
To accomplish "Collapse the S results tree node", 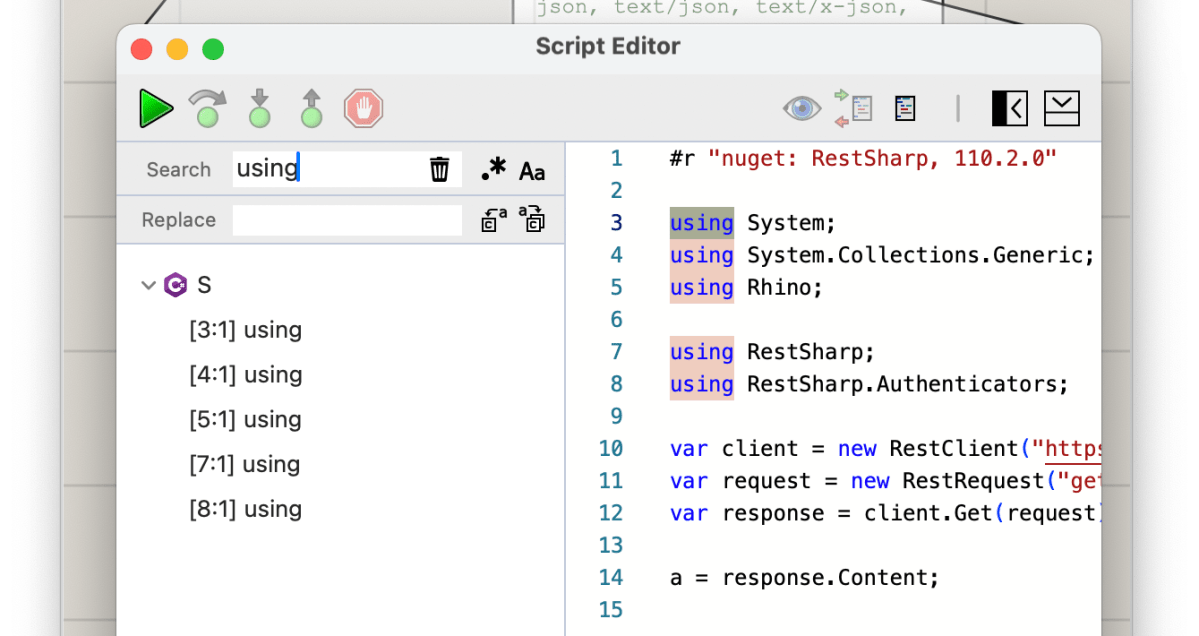I will pyautogui.click(x=148, y=285).
